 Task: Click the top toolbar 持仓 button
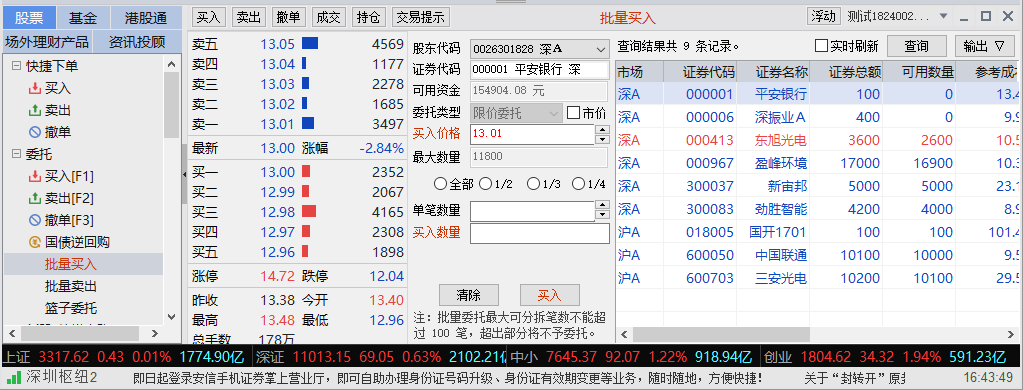click(x=369, y=18)
